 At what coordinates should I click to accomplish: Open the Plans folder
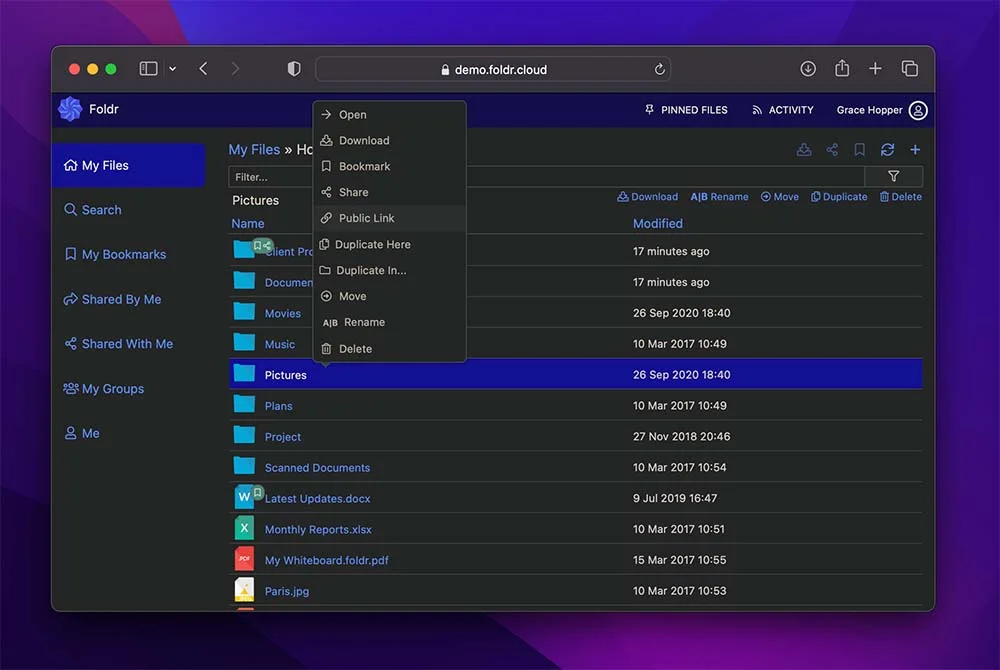[278, 406]
